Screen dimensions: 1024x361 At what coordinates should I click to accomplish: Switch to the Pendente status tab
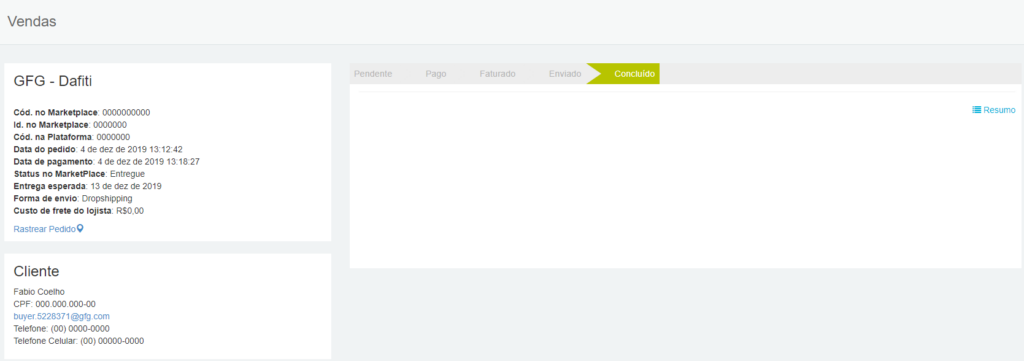pyautogui.click(x=373, y=74)
